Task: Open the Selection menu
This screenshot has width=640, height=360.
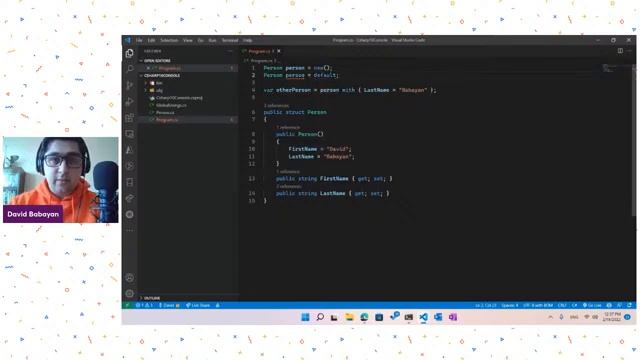Action: (x=169, y=40)
